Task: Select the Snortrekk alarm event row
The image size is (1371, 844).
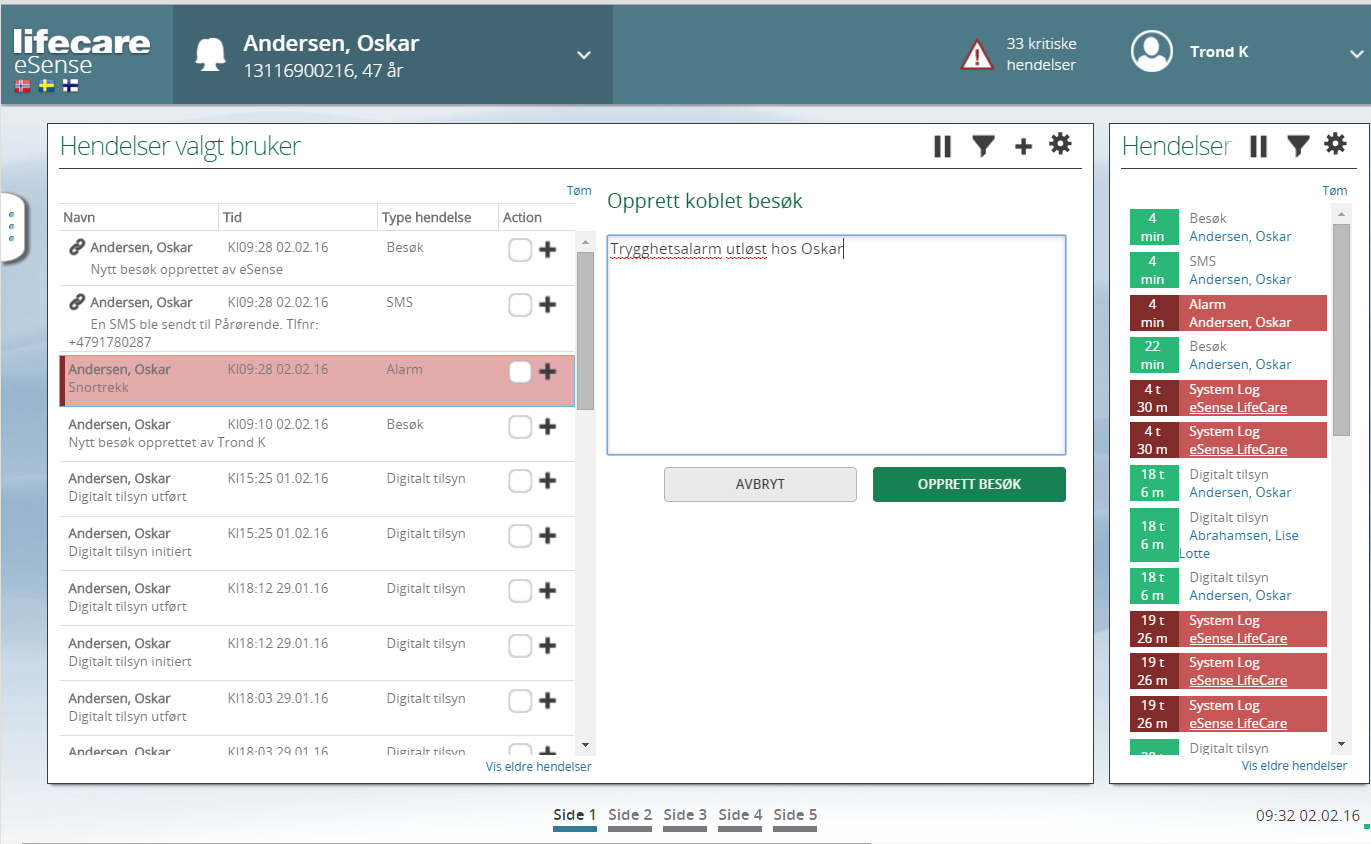Action: point(317,381)
